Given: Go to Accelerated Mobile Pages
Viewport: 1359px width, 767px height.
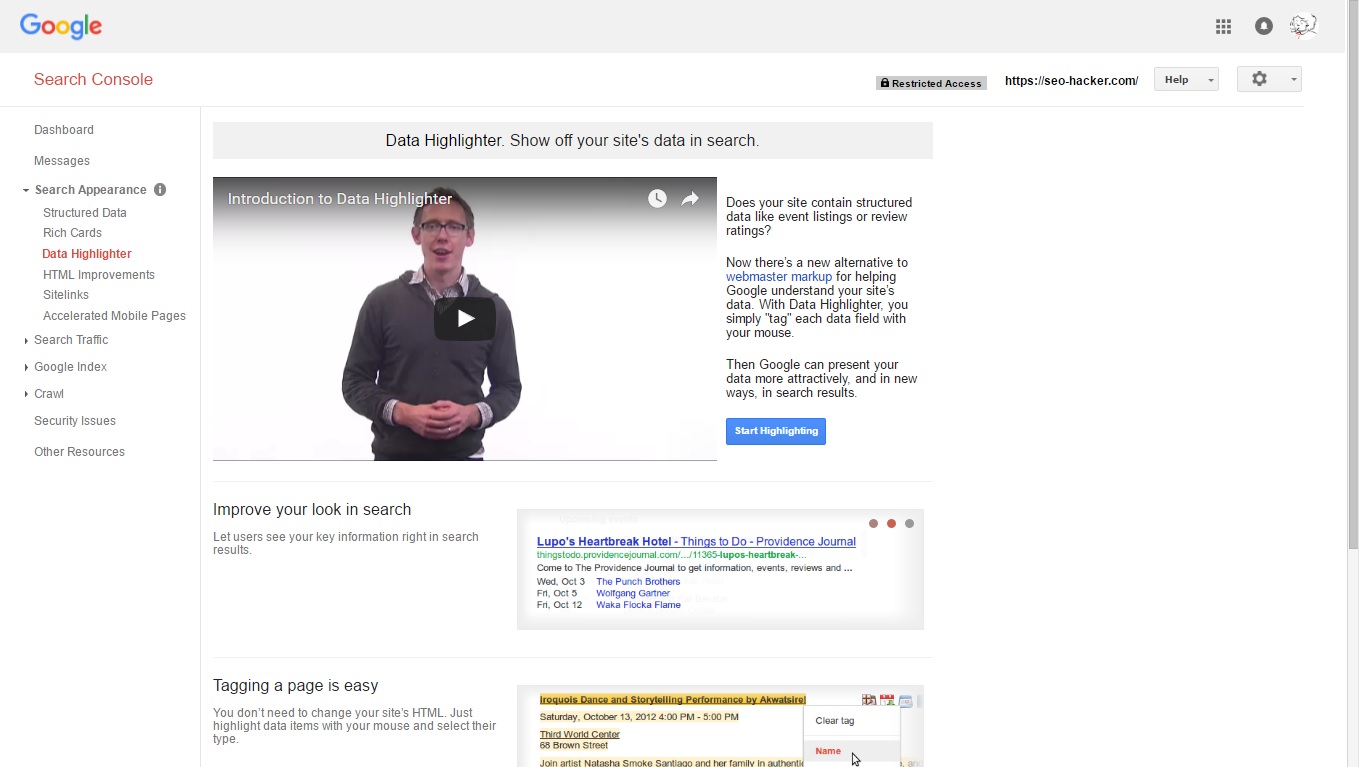Looking at the screenshot, I should click(x=114, y=316).
